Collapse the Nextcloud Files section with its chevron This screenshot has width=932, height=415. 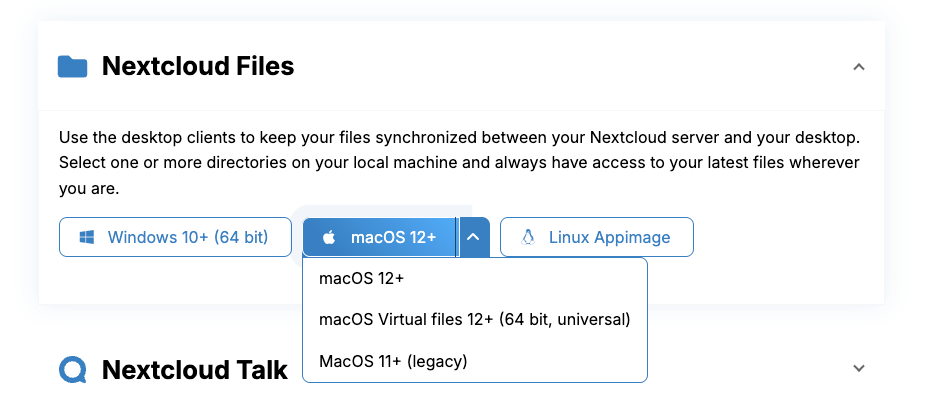click(x=858, y=67)
